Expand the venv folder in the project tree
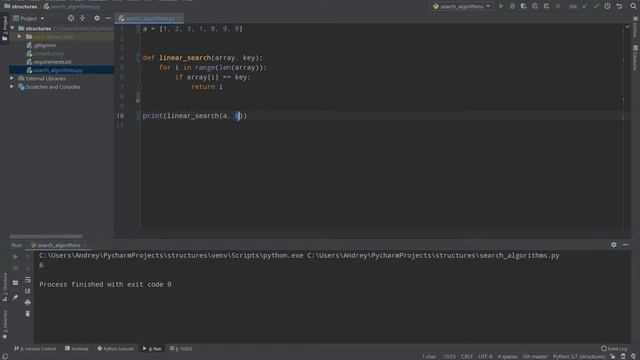This screenshot has height=360, width=640. tap(19, 37)
